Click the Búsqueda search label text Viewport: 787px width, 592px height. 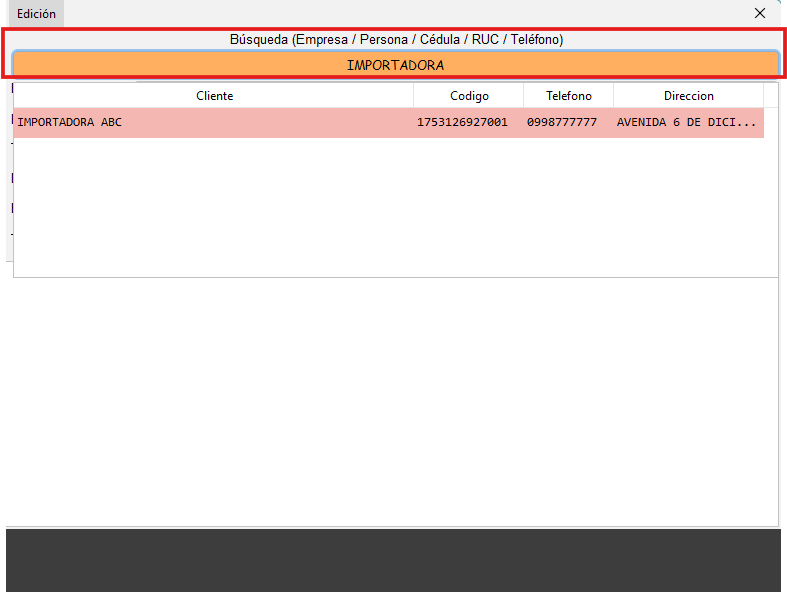[x=396, y=39]
